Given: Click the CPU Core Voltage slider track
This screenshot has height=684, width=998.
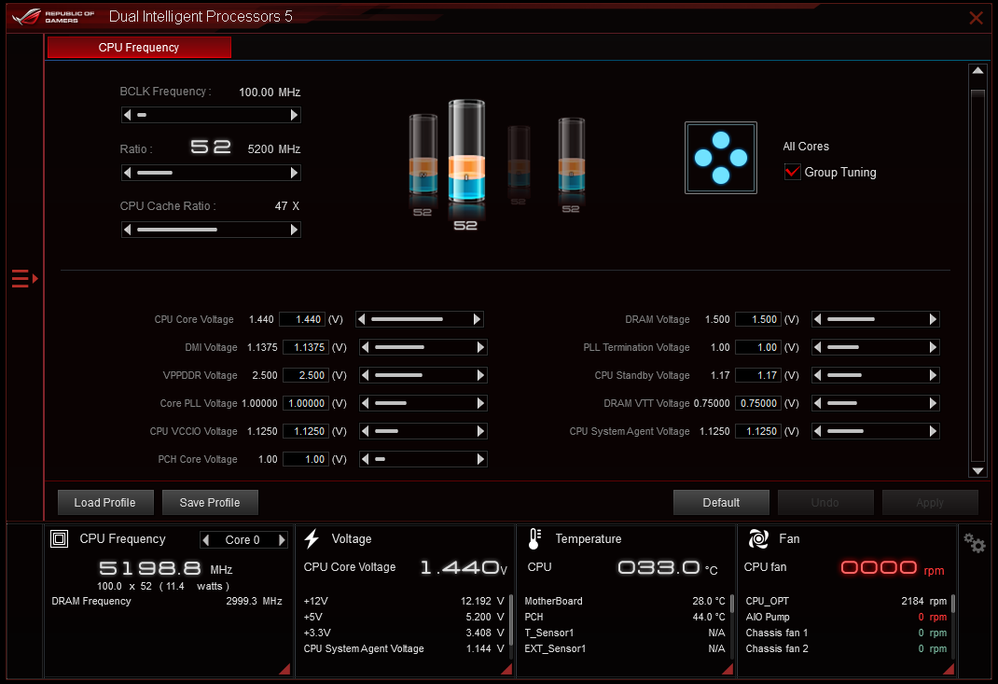Looking at the screenshot, I should [419, 319].
